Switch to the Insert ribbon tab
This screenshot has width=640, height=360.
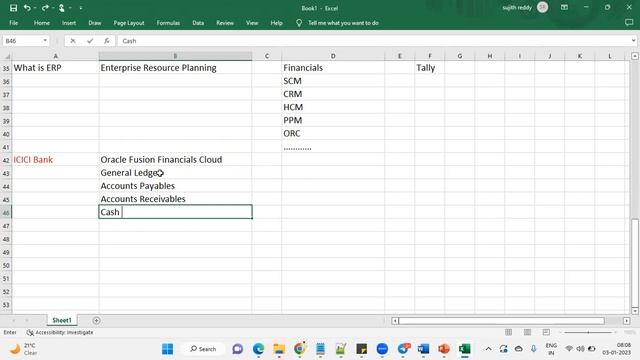tap(69, 23)
